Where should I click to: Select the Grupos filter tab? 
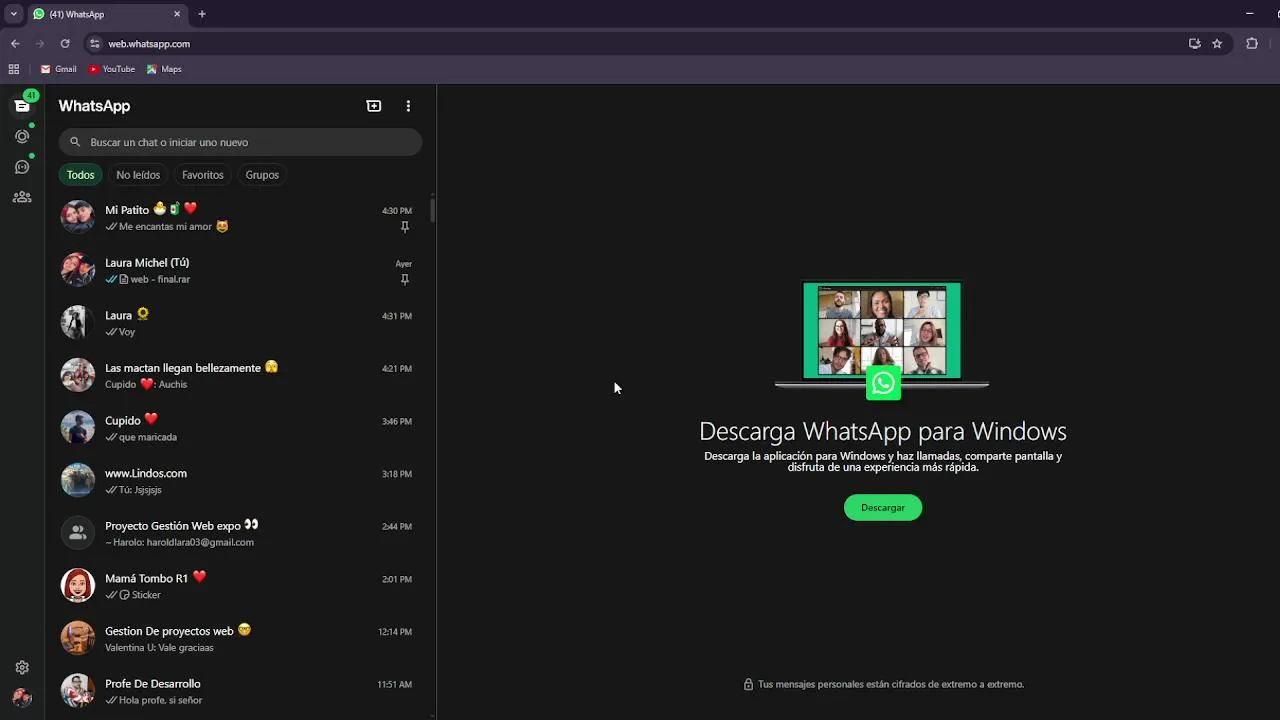[262, 175]
